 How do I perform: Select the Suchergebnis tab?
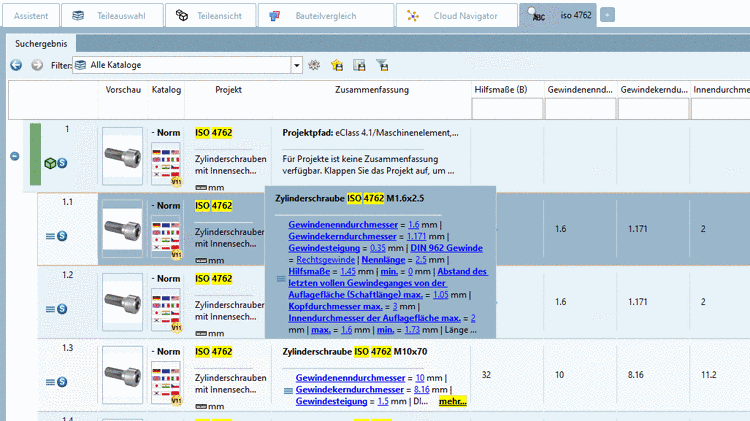point(41,44)
